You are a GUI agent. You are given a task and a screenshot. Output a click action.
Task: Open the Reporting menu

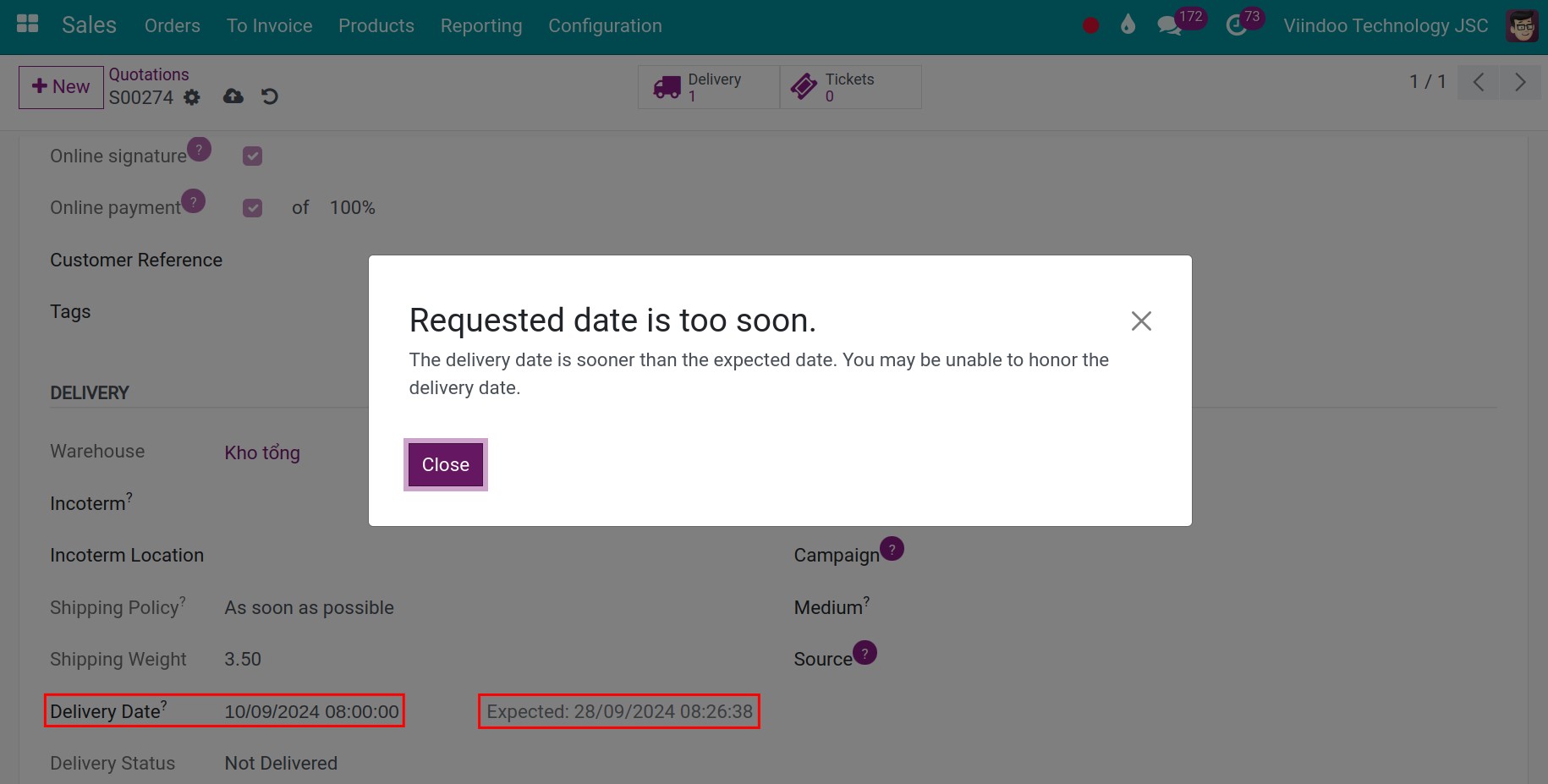pos(481,25)
